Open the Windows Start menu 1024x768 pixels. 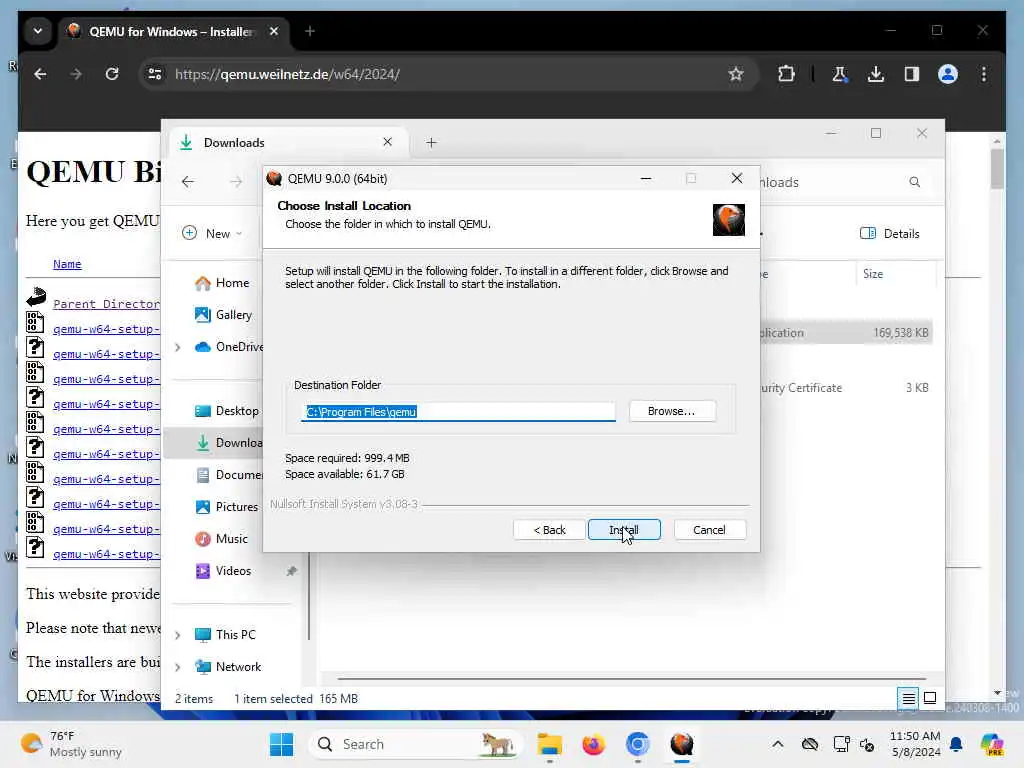point(281,744)
